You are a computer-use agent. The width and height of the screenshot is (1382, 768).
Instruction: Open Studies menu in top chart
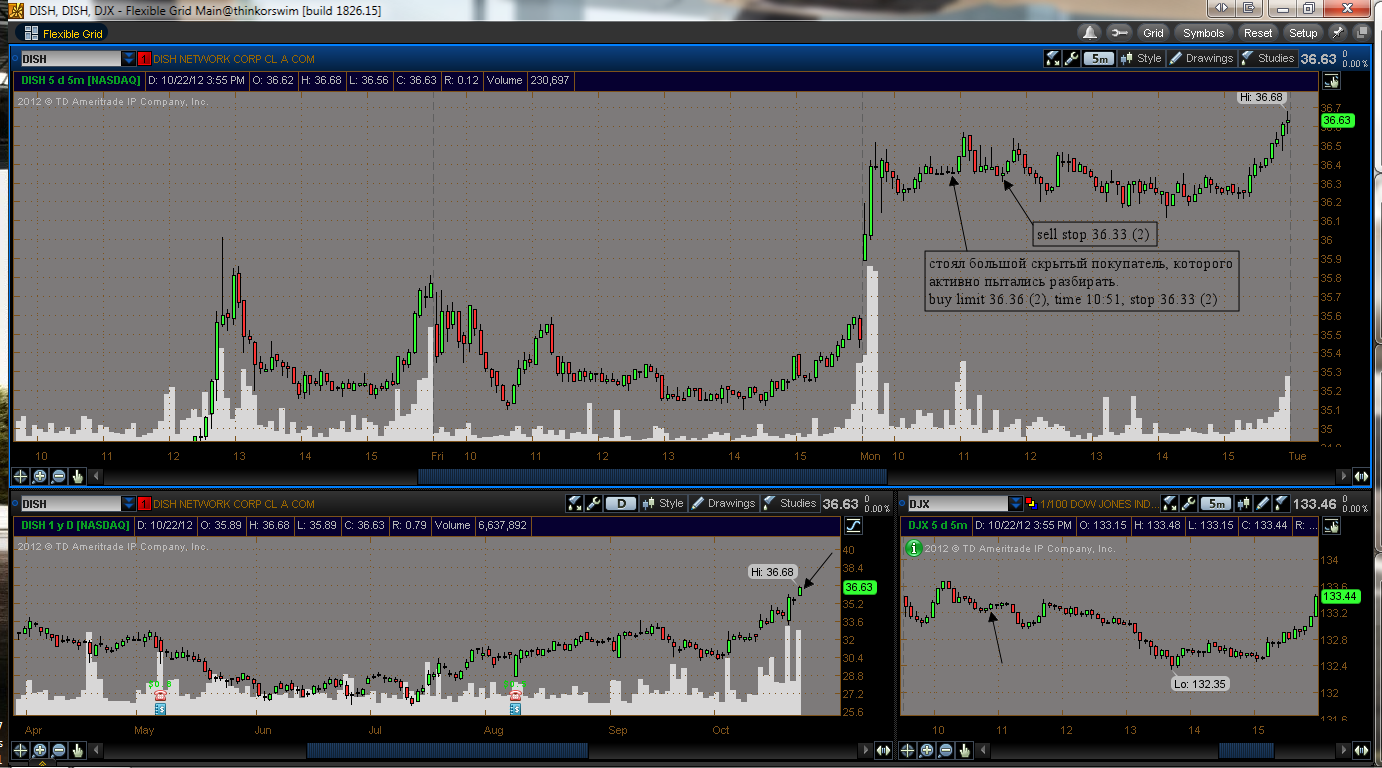(x=1268, y=58)
